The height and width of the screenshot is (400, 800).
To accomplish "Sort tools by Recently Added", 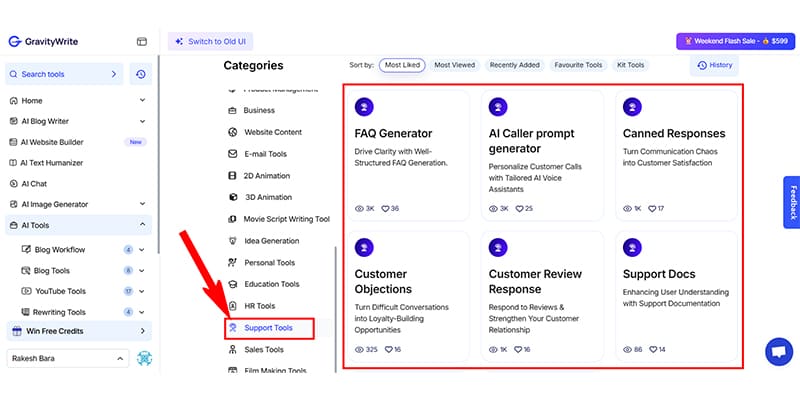I will point(514,65).
